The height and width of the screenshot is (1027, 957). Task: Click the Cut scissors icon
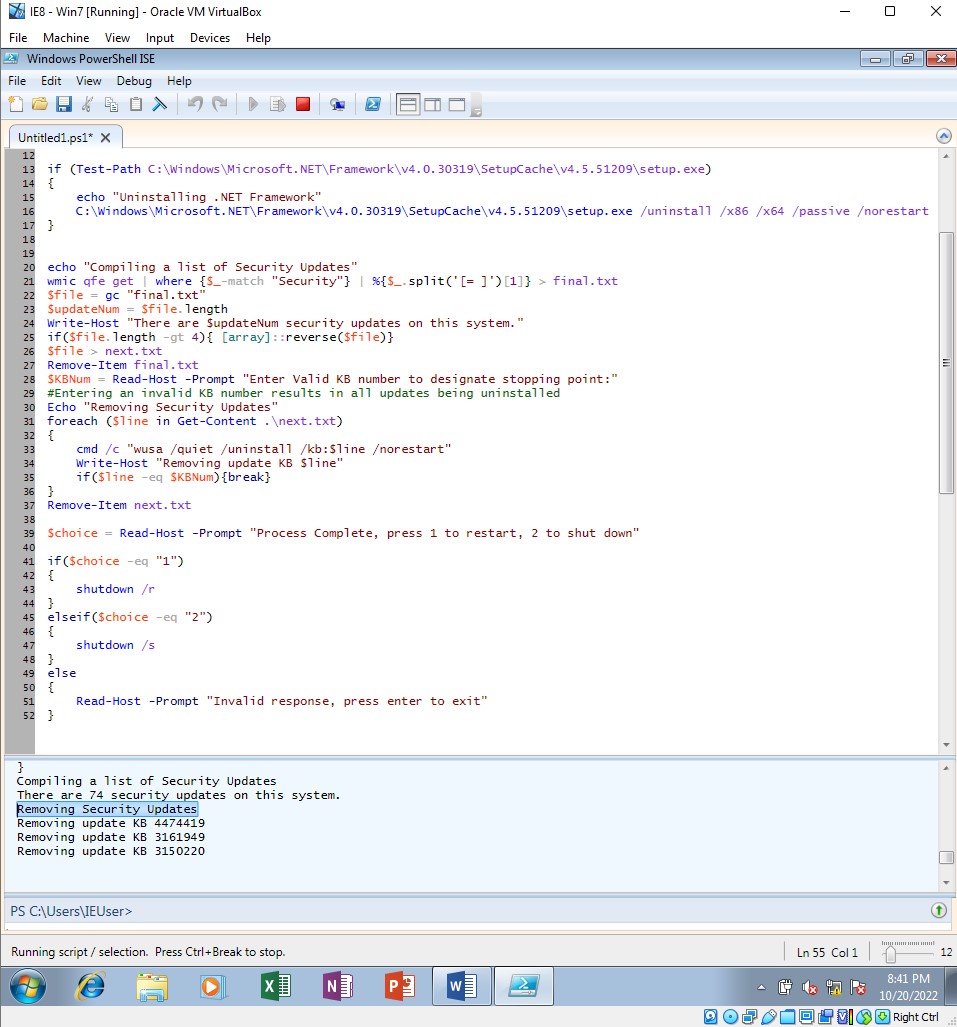pos(87,104)
